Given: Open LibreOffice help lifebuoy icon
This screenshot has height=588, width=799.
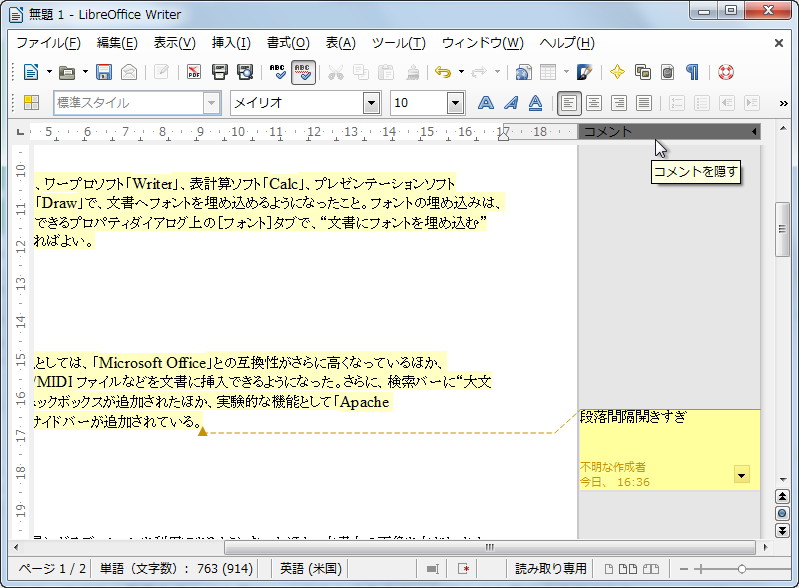Looking at the screenshot, I should 726,72.
